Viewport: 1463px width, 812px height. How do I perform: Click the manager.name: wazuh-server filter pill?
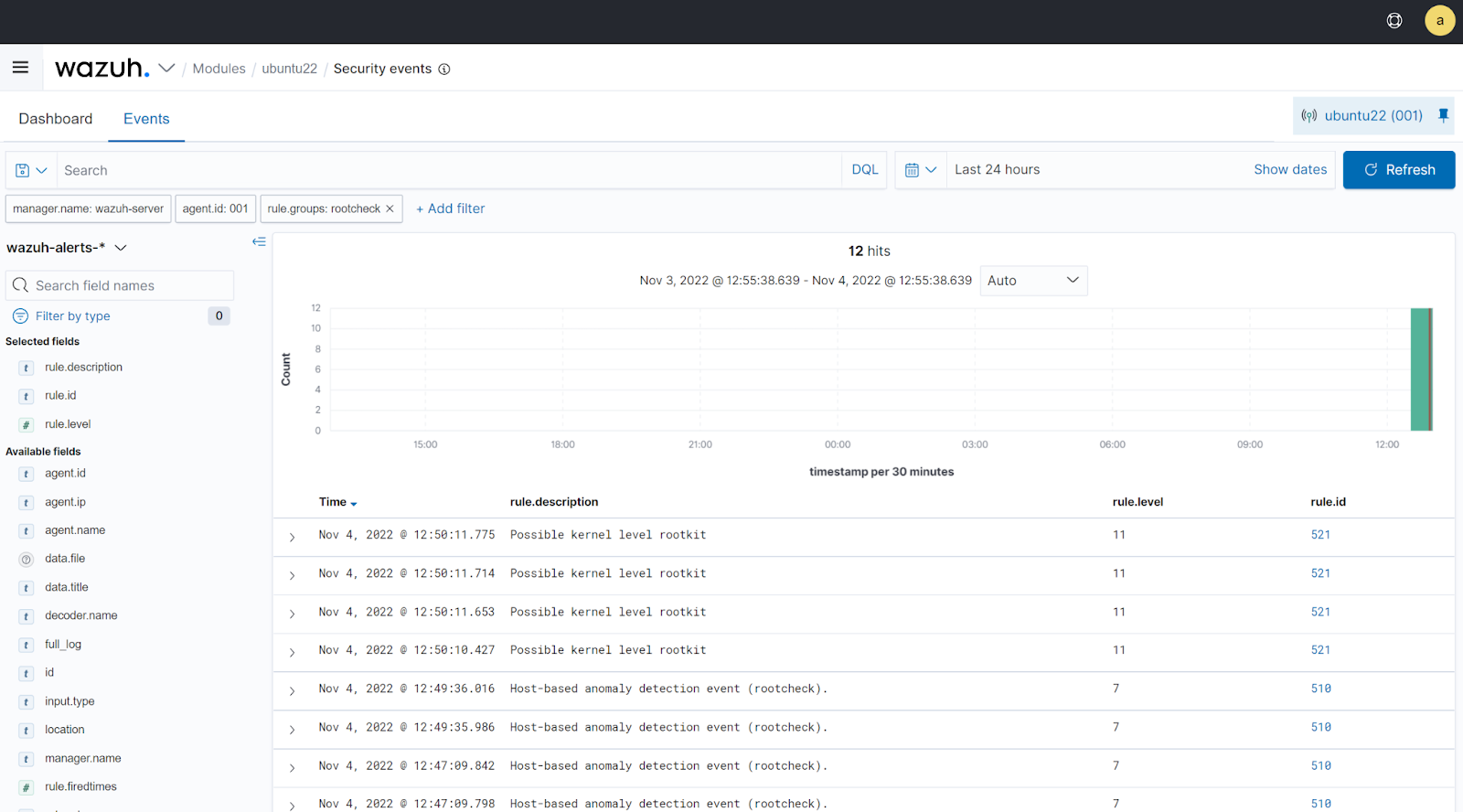pos(88,208)
